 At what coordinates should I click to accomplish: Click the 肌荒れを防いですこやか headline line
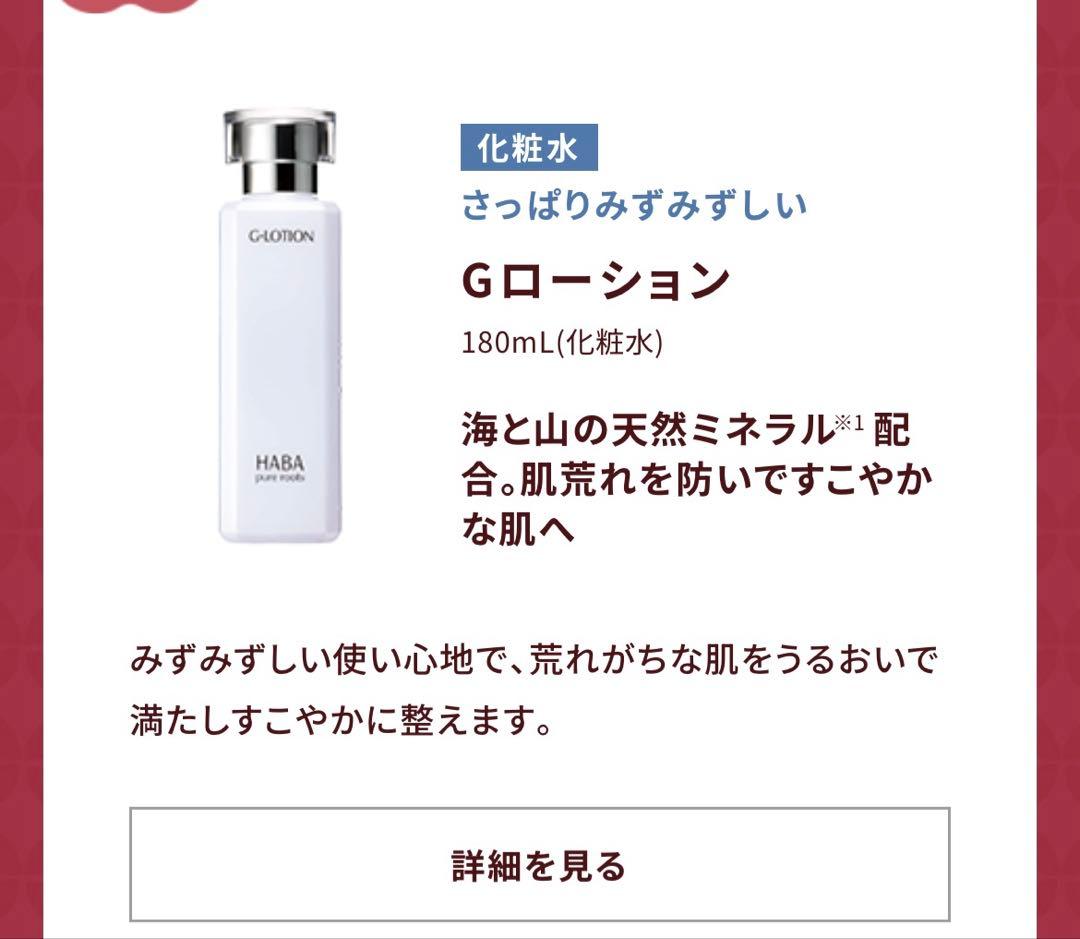(x=726, y=480)
